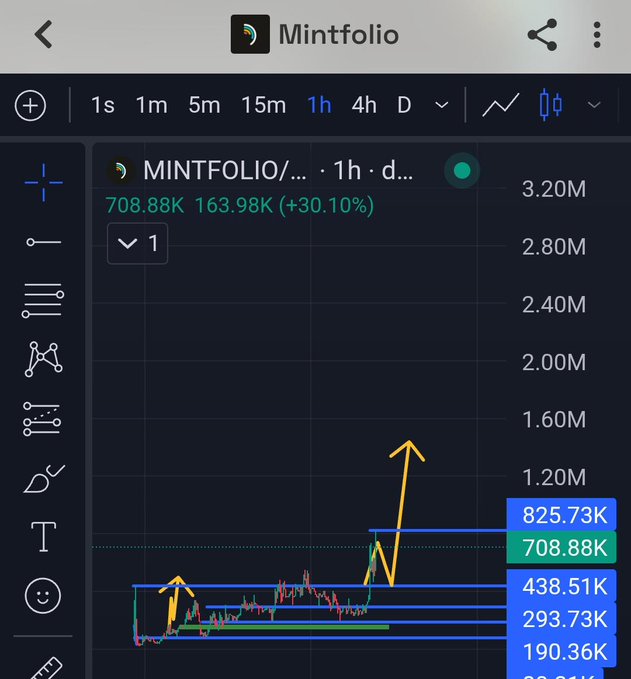Select the XABCD pattern tool
The height and width of the screenshot is (679, 631).
[43, 359]
